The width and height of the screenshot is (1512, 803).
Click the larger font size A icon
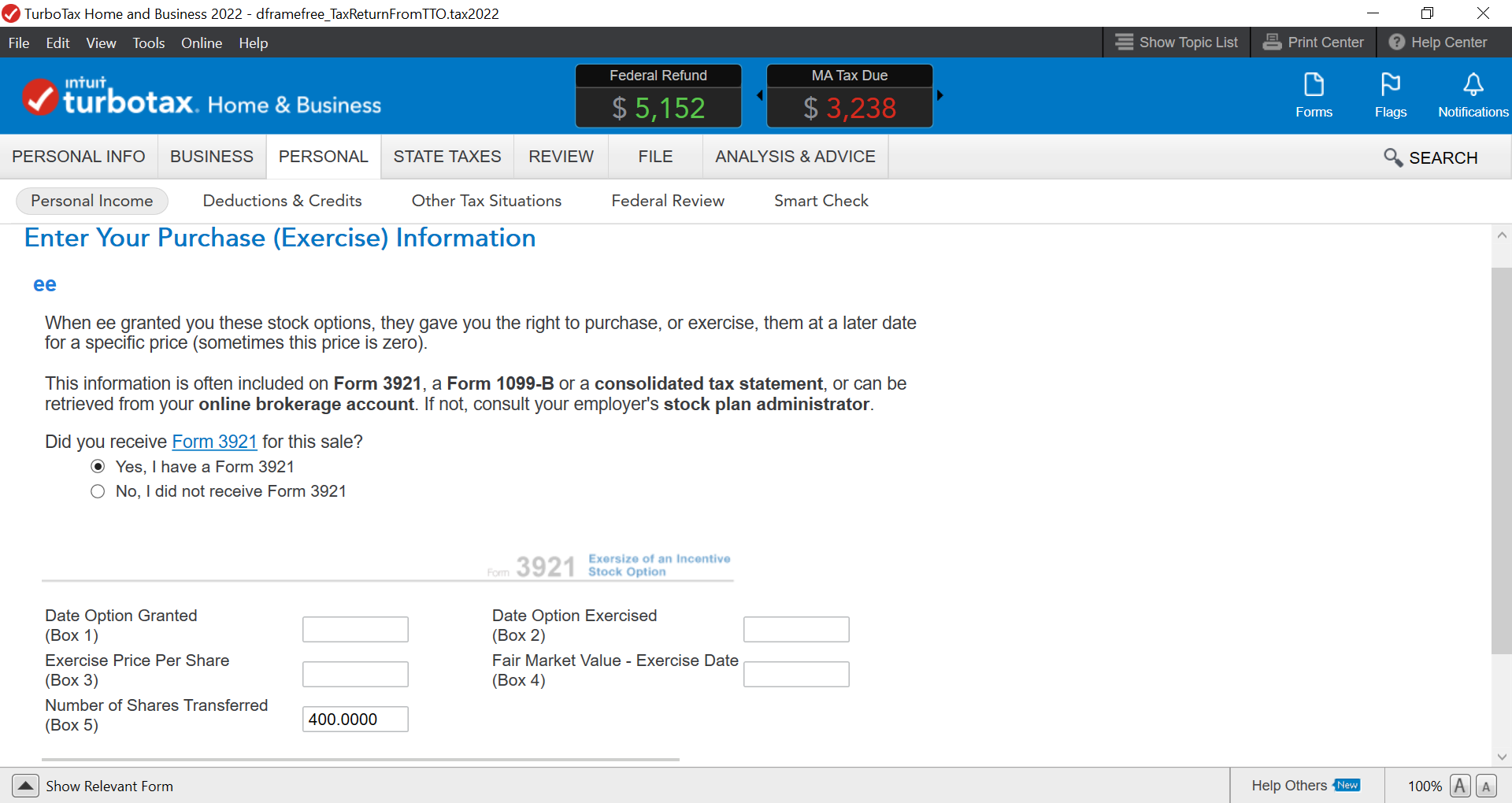(1459, 786)
